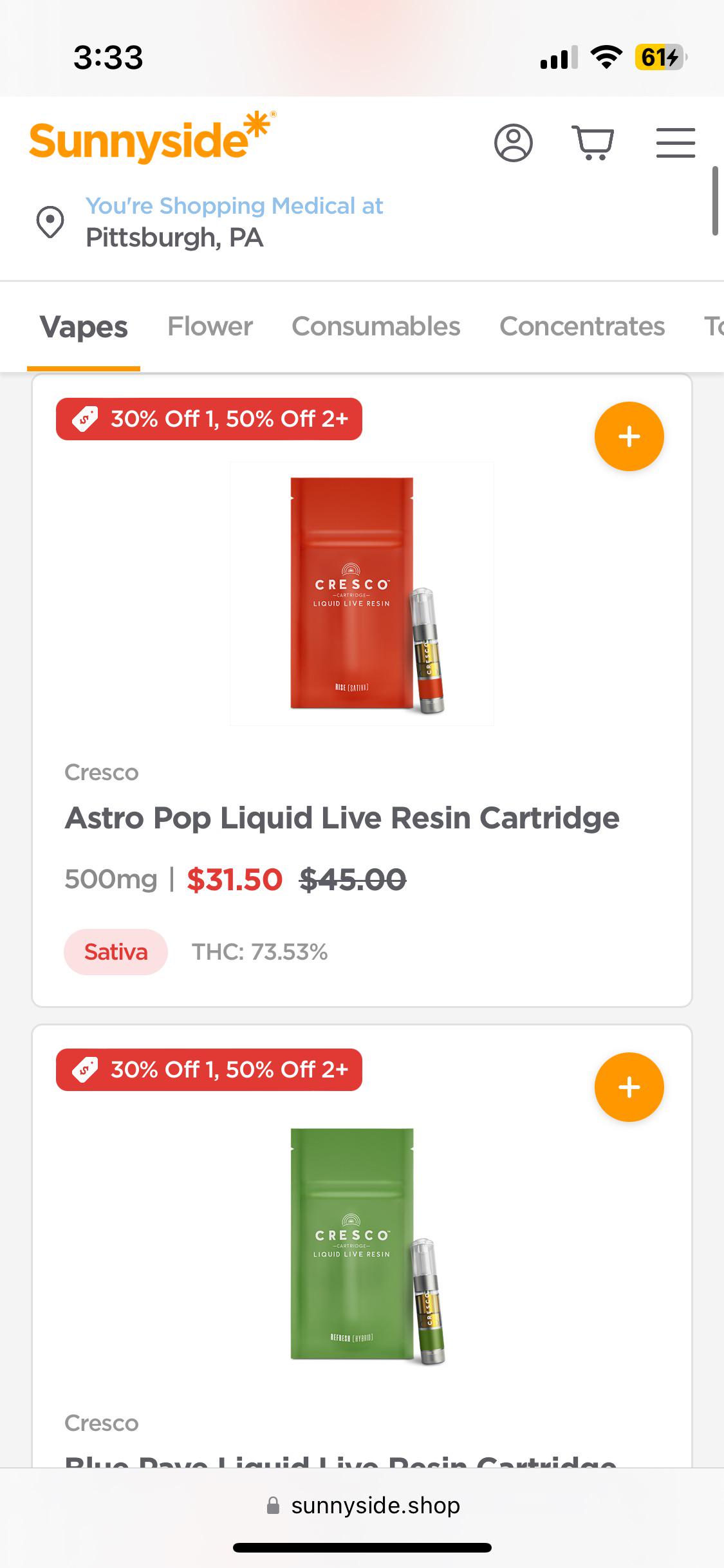The width and height of the screenshot is (724, 1568).
Task: Open the account profile icon
Action: coord(513,143)
